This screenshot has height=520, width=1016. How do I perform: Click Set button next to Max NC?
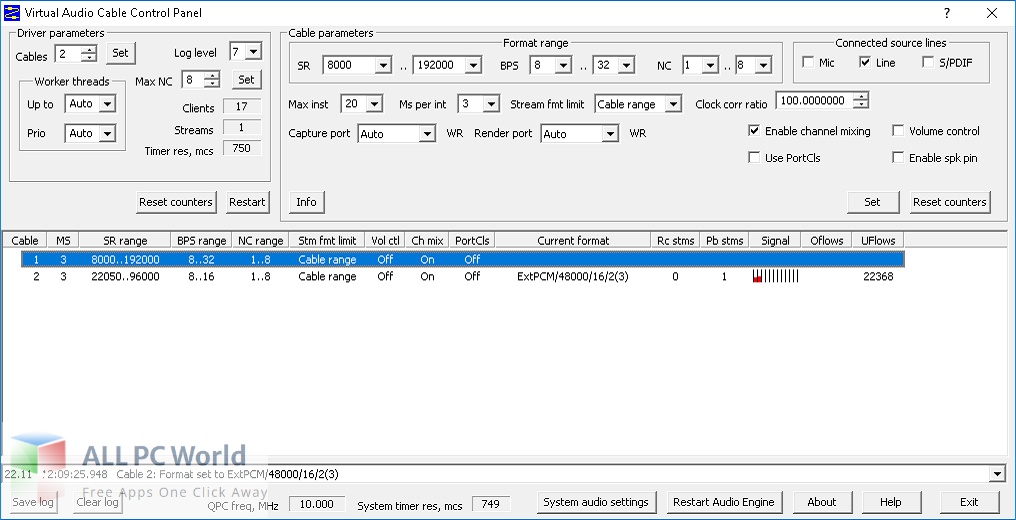pyautogui.click(x=246, y=80)
